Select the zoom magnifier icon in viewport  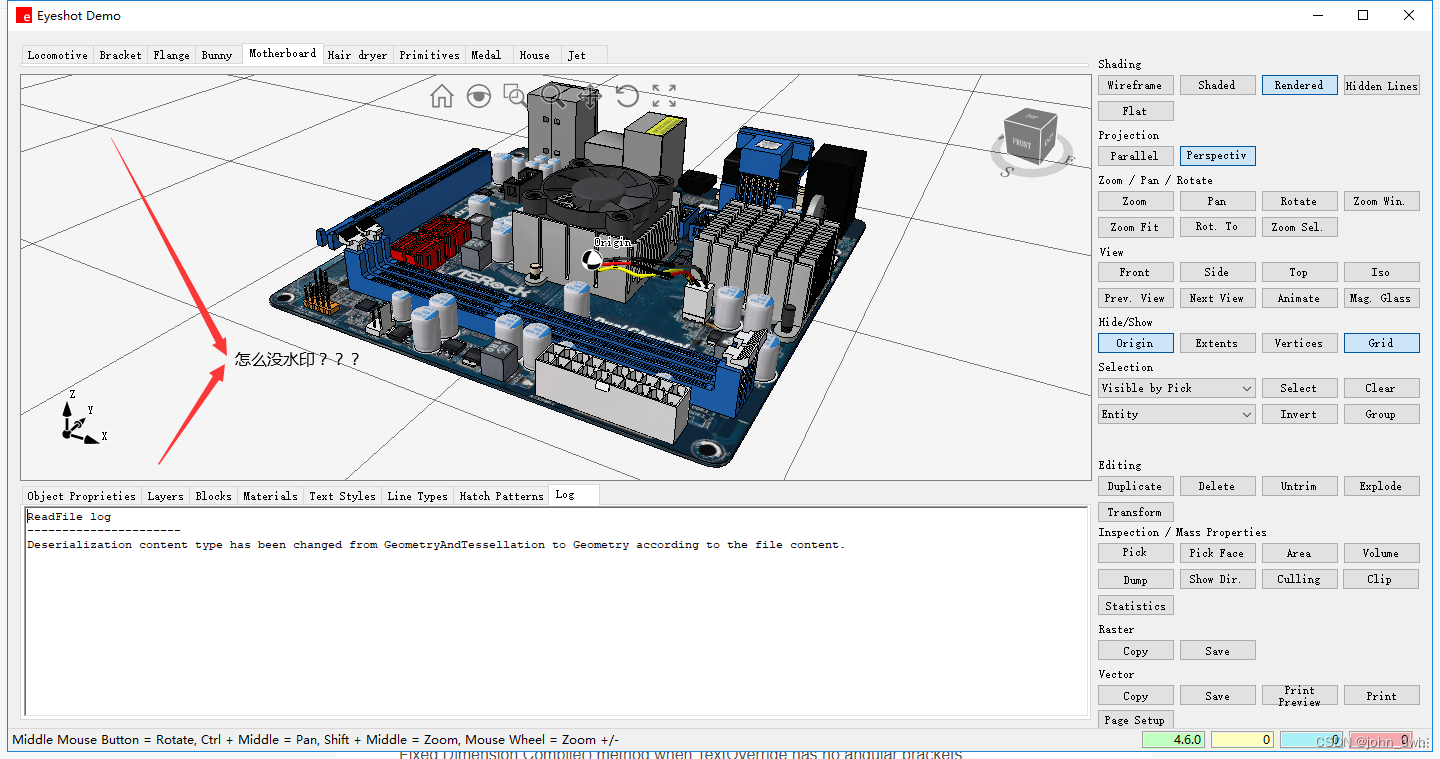pyautogui.click(x=553, y=96)
